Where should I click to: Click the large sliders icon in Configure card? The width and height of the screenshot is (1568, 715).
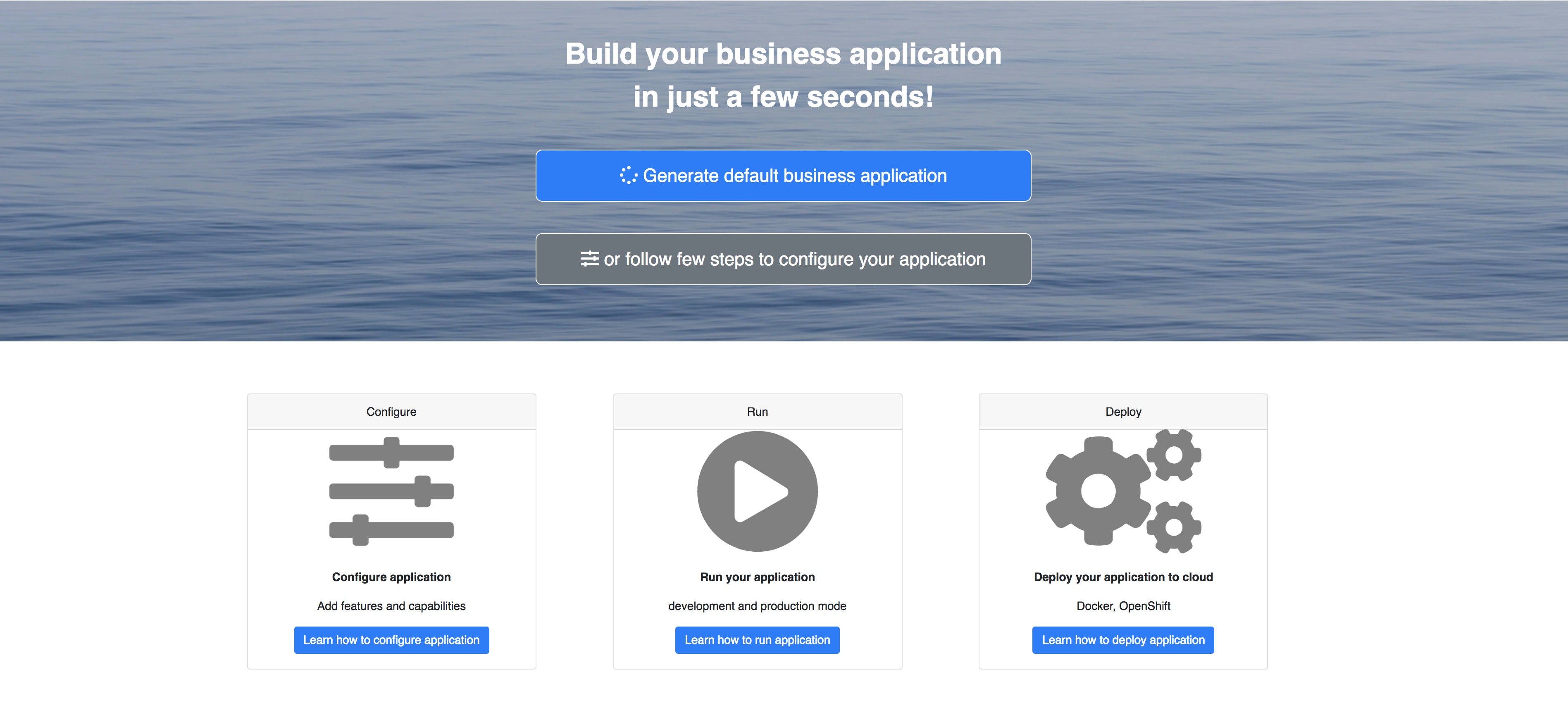(391, 492)
